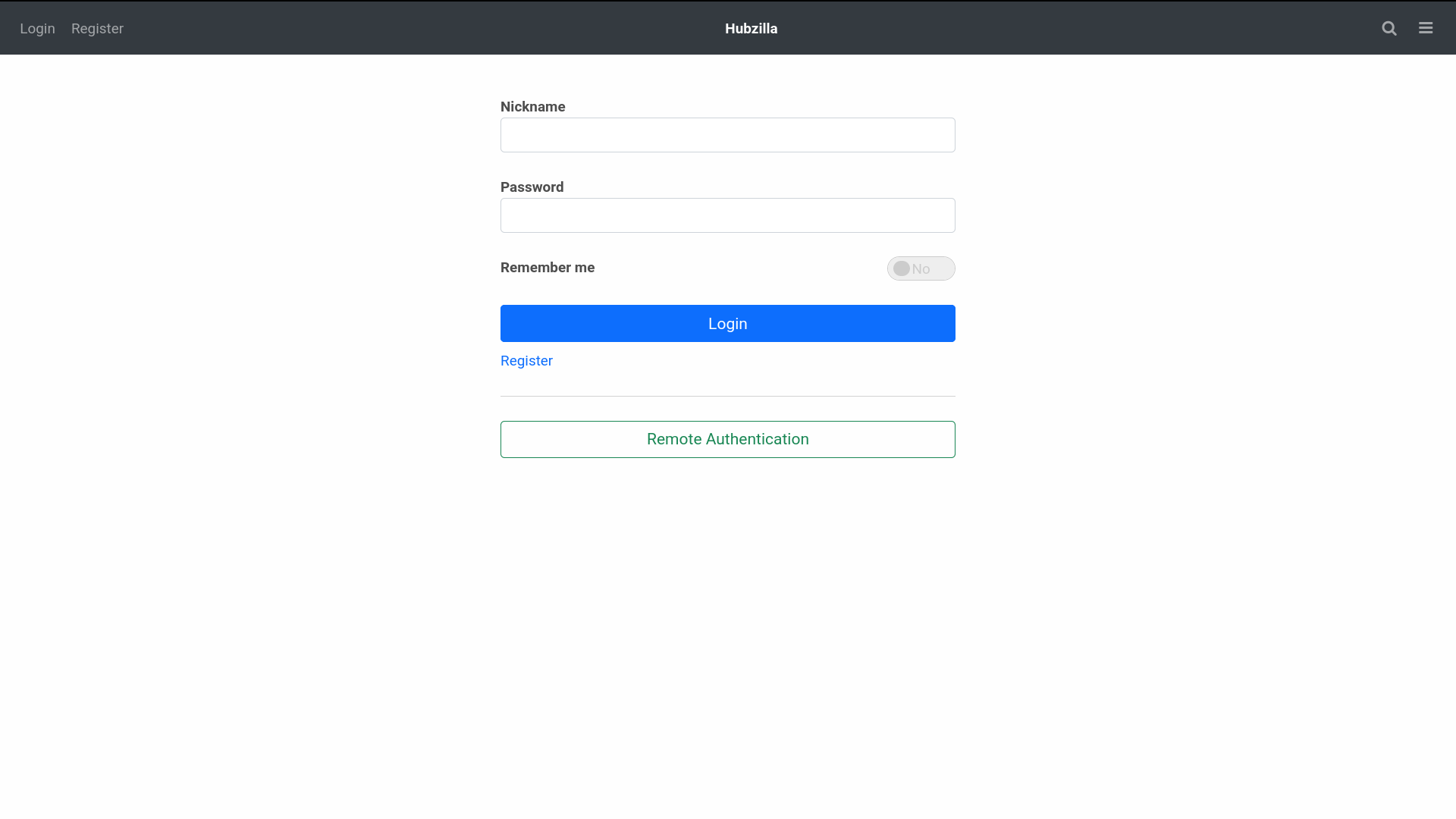This screenshot has width=1456, height=819.
Task: Click the 'No' text inside the switch
Action: [921, 269]
